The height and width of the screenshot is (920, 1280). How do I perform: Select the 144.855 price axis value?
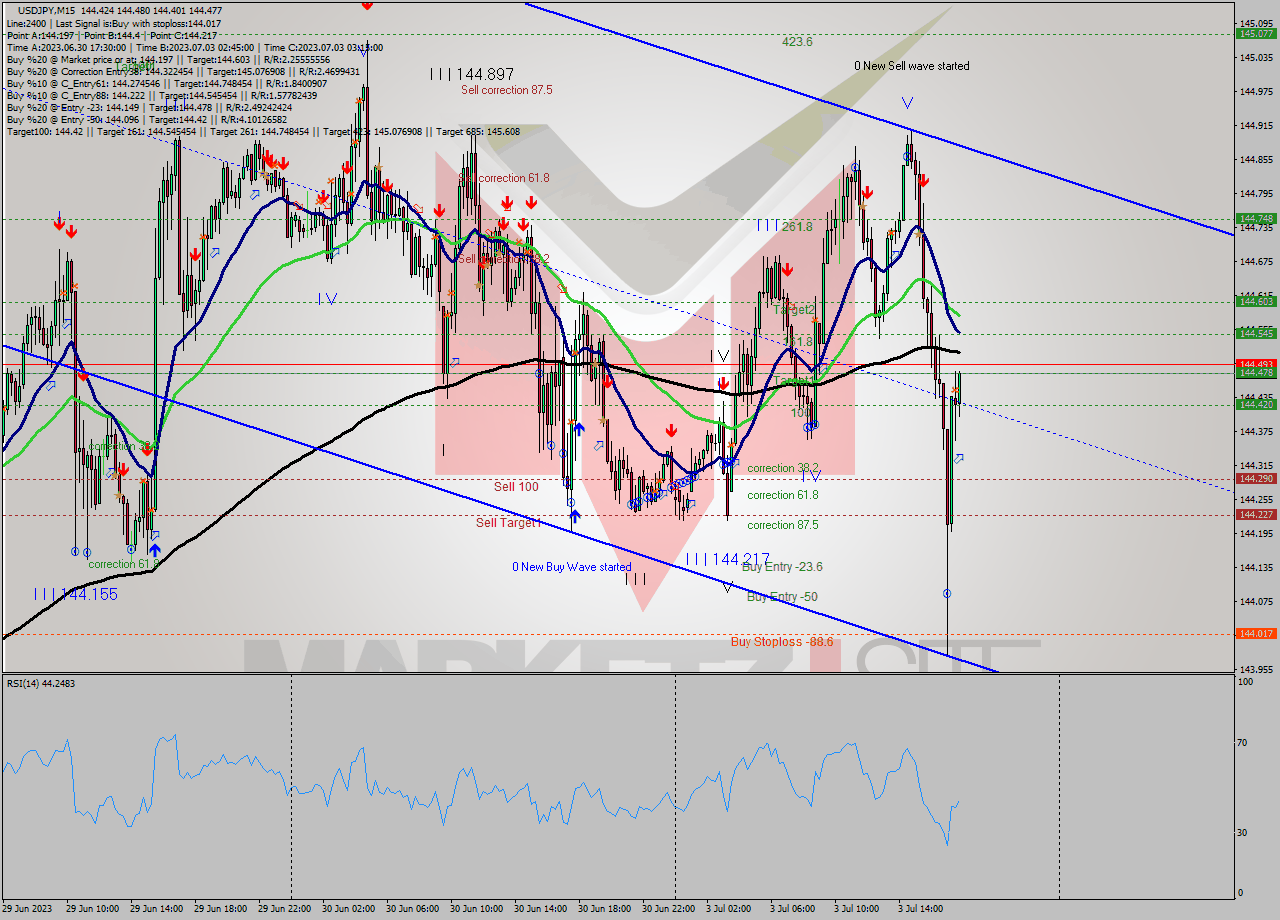pyautogui.click(x=1256, y=159)
